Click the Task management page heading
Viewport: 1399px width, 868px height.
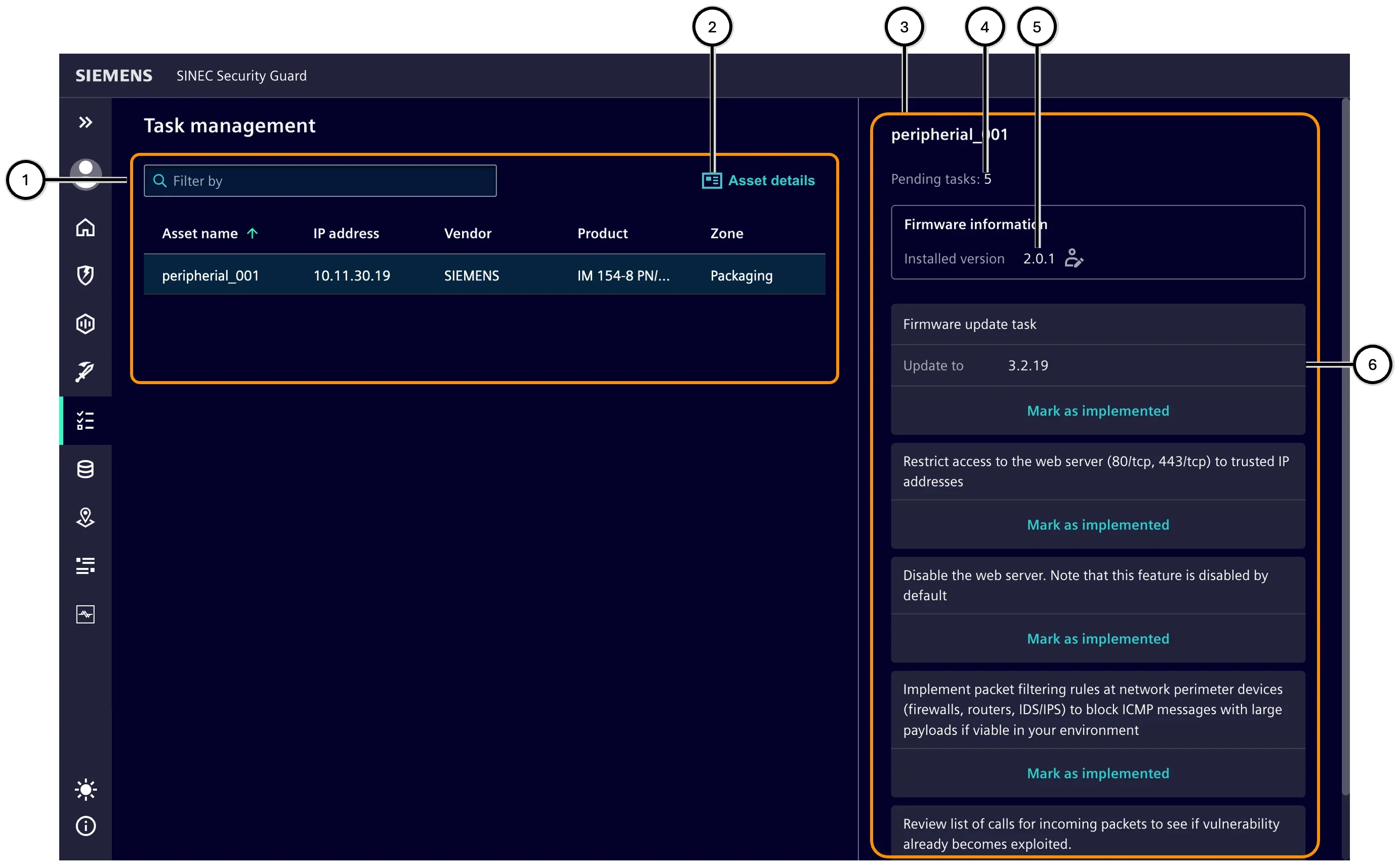click(230, 126)
